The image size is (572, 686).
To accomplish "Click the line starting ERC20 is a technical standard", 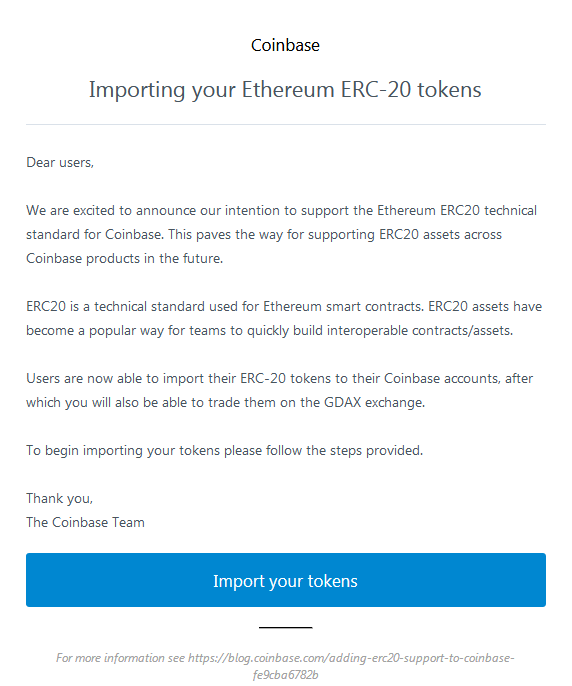I will [284, 306].
